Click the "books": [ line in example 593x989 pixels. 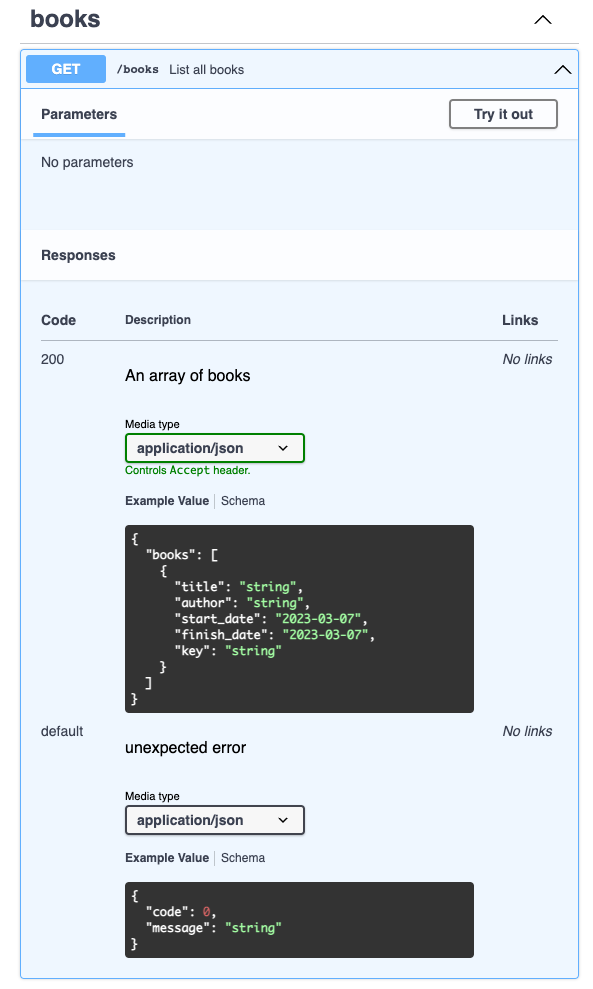click(x=182, y=555)
